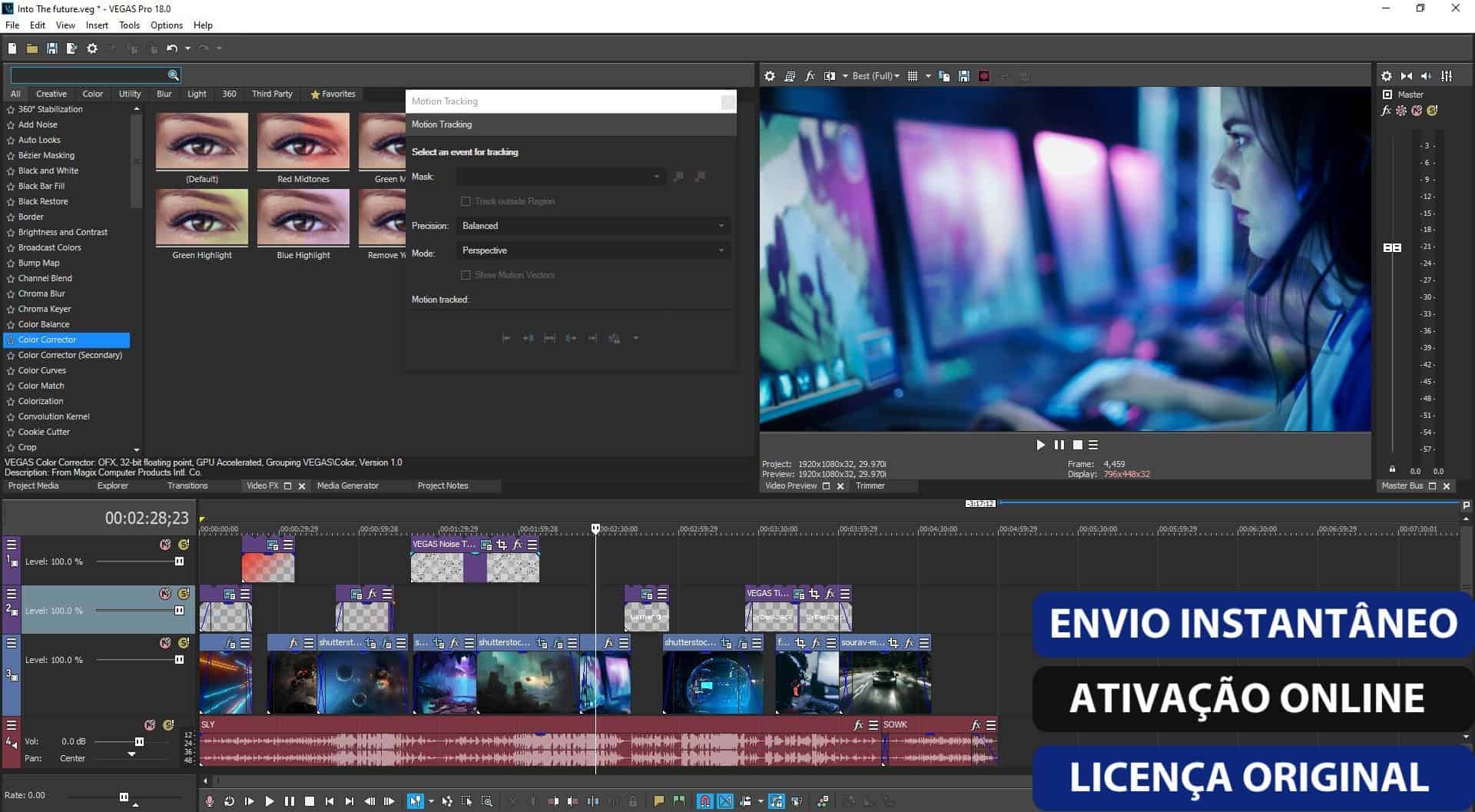Open the Options menu

167,25
